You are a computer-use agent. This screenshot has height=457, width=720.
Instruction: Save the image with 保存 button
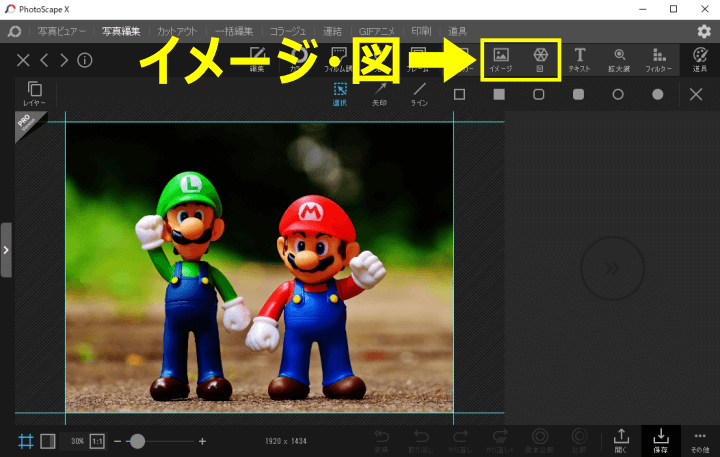click(x=661, y=440)
